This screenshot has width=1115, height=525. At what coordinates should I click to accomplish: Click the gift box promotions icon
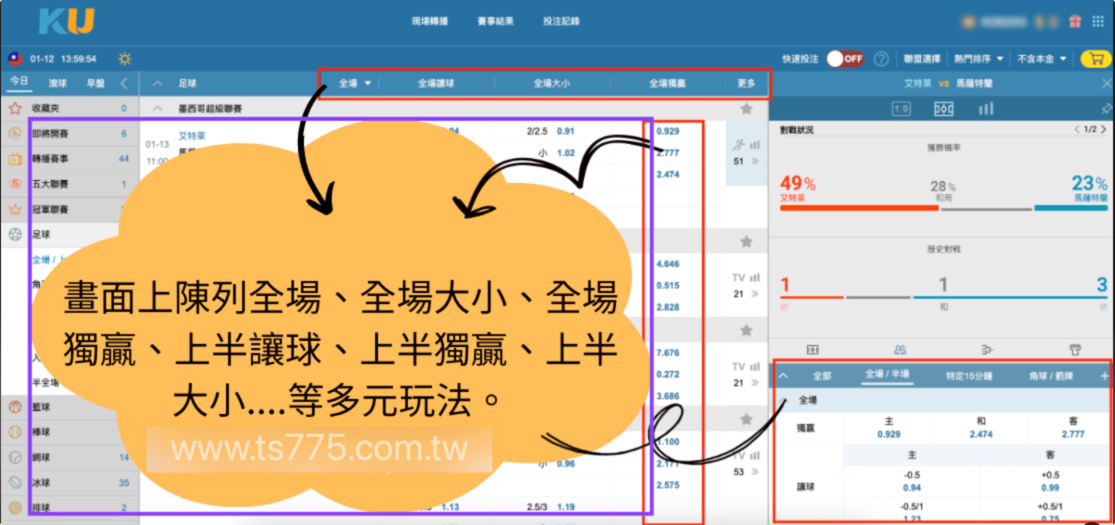1076,21
